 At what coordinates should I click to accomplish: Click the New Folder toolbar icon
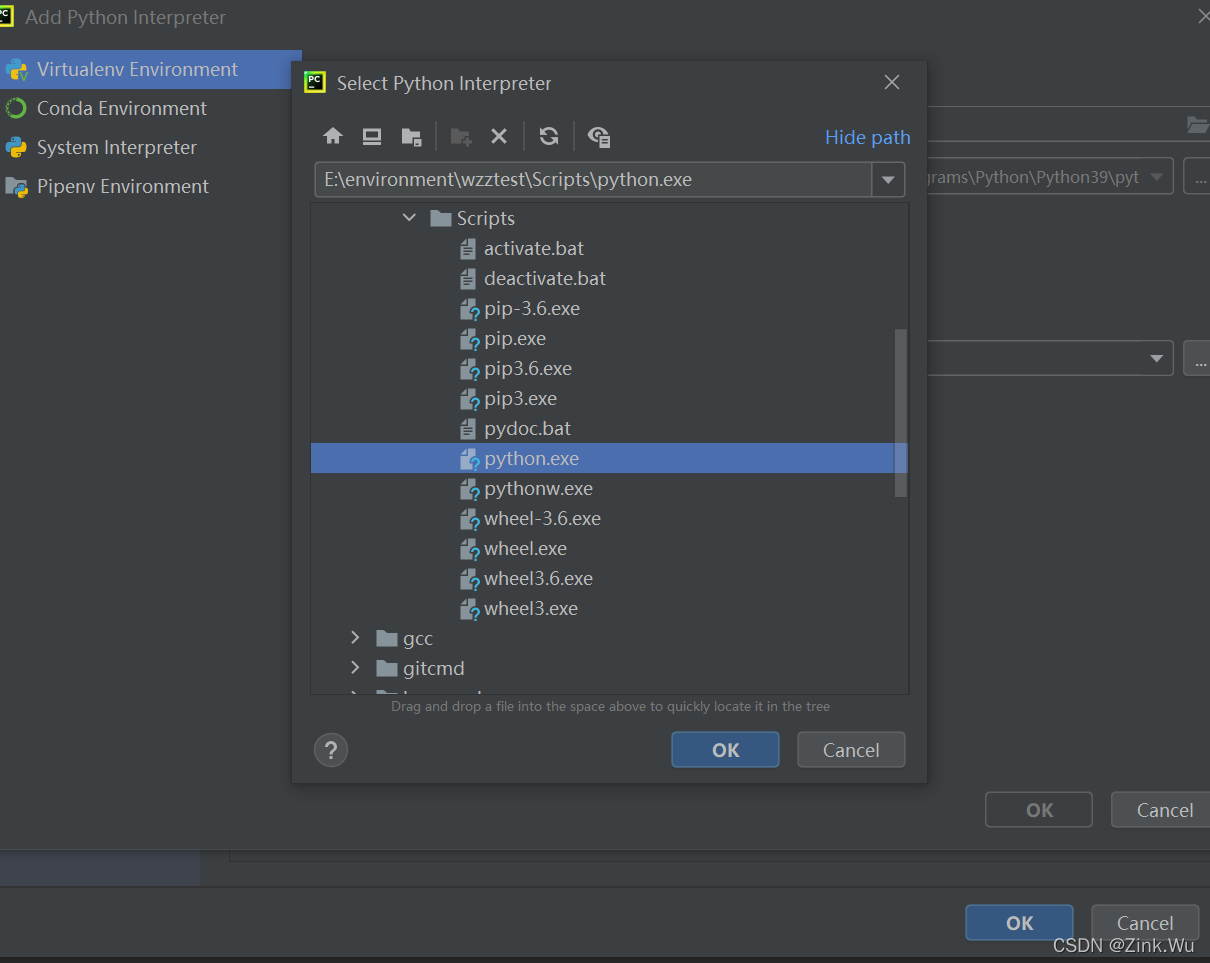[461, 137]
